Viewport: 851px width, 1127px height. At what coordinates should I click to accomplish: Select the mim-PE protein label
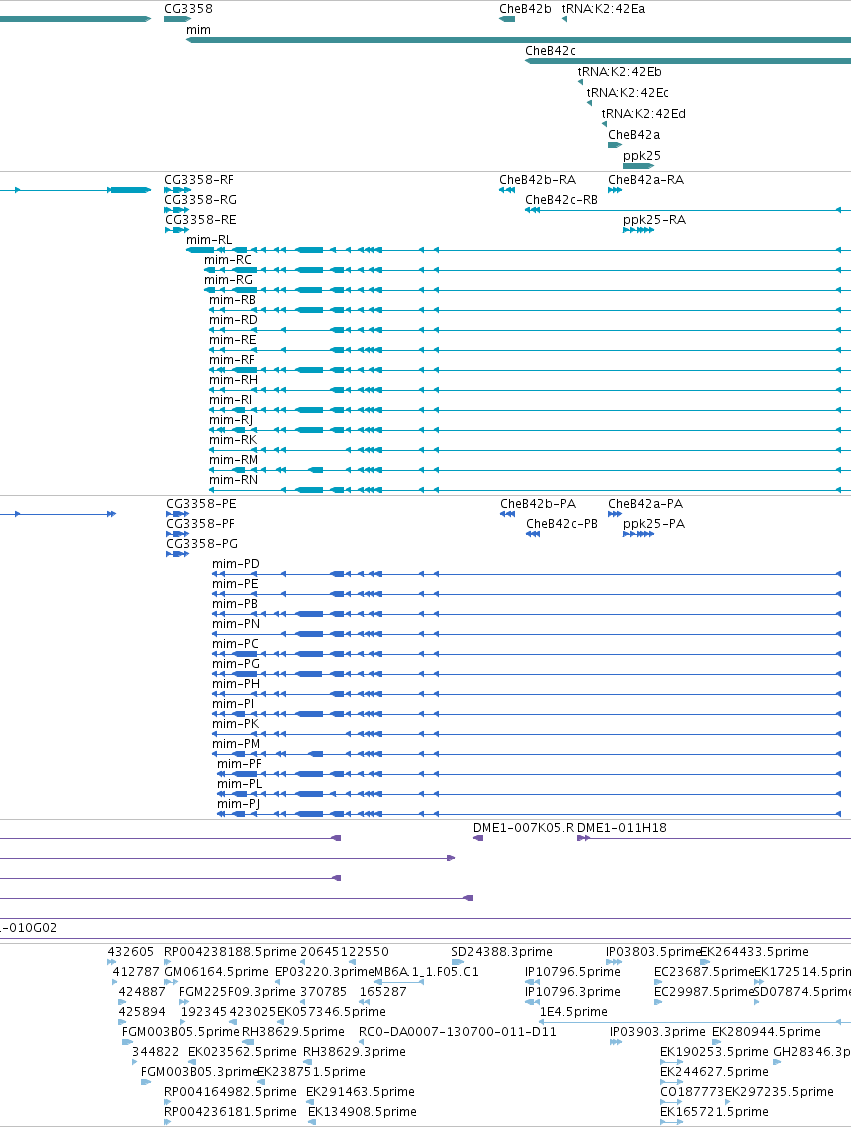[x=235, y=584]
